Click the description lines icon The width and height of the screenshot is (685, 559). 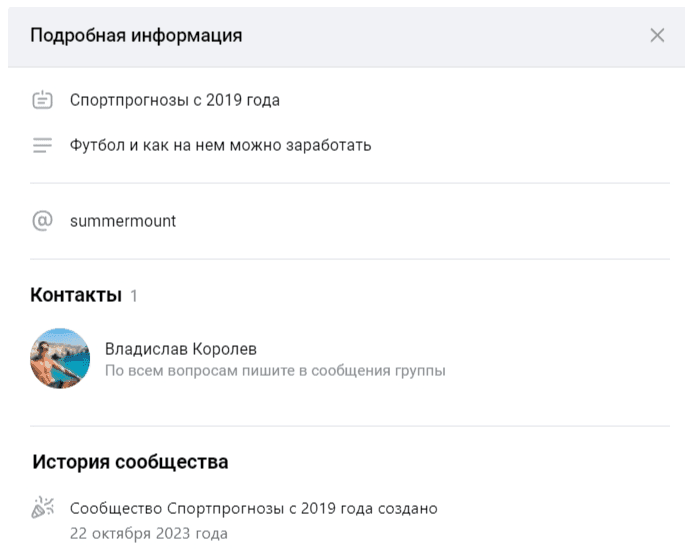42,145
